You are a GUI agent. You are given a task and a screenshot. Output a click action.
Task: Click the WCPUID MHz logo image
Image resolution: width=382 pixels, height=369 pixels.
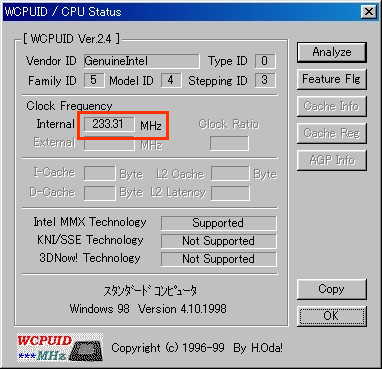coord(60,348)
